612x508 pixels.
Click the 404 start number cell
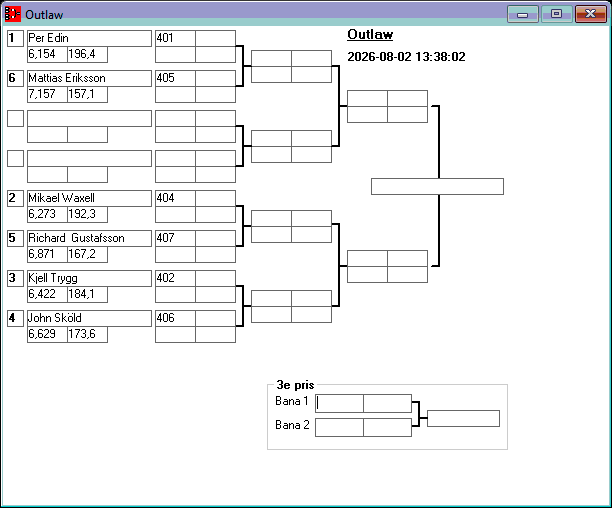pos(175,198)
